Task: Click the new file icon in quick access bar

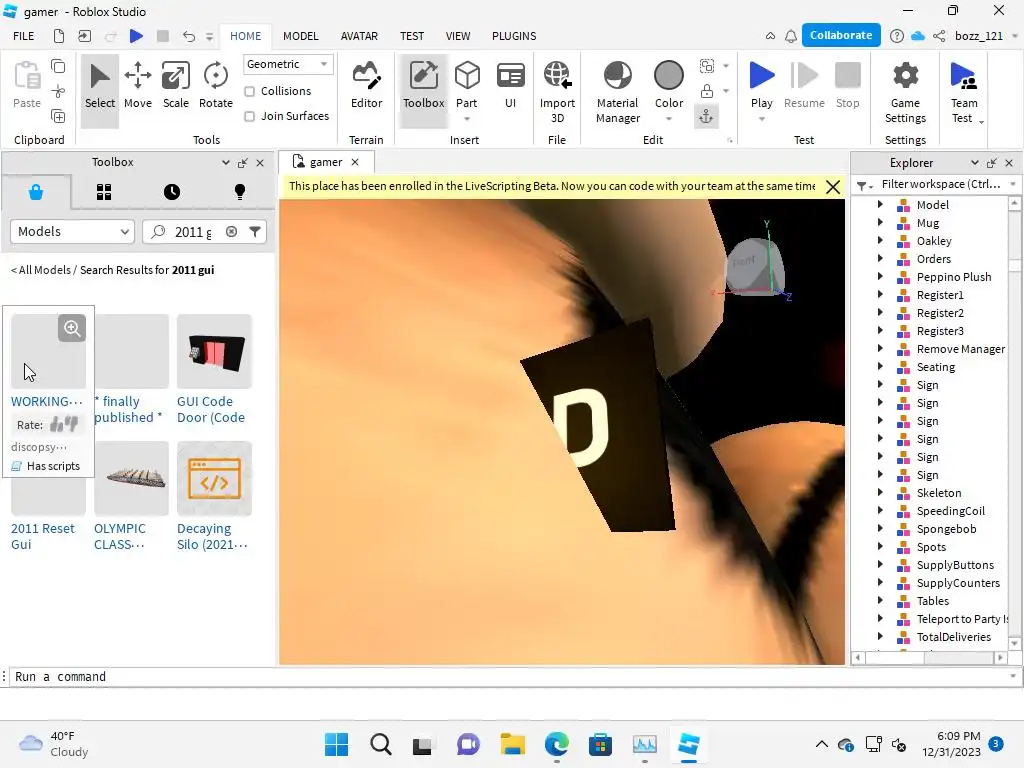Action: click(59, 36)
